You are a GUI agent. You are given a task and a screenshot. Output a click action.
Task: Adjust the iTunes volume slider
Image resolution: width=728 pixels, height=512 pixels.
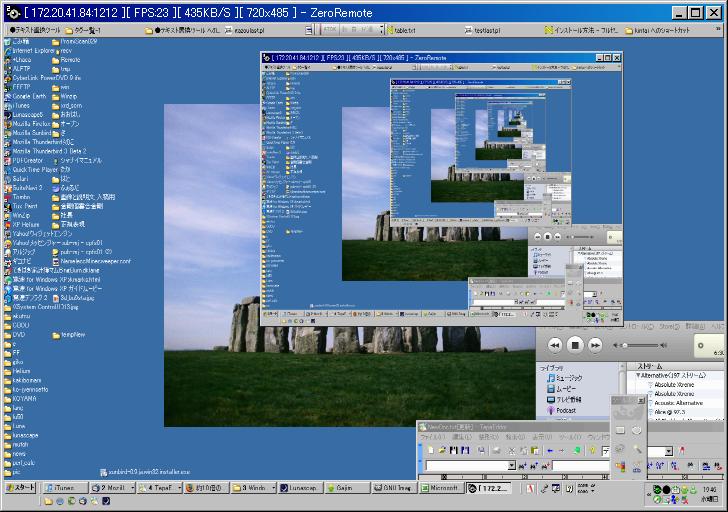(641, 345)
